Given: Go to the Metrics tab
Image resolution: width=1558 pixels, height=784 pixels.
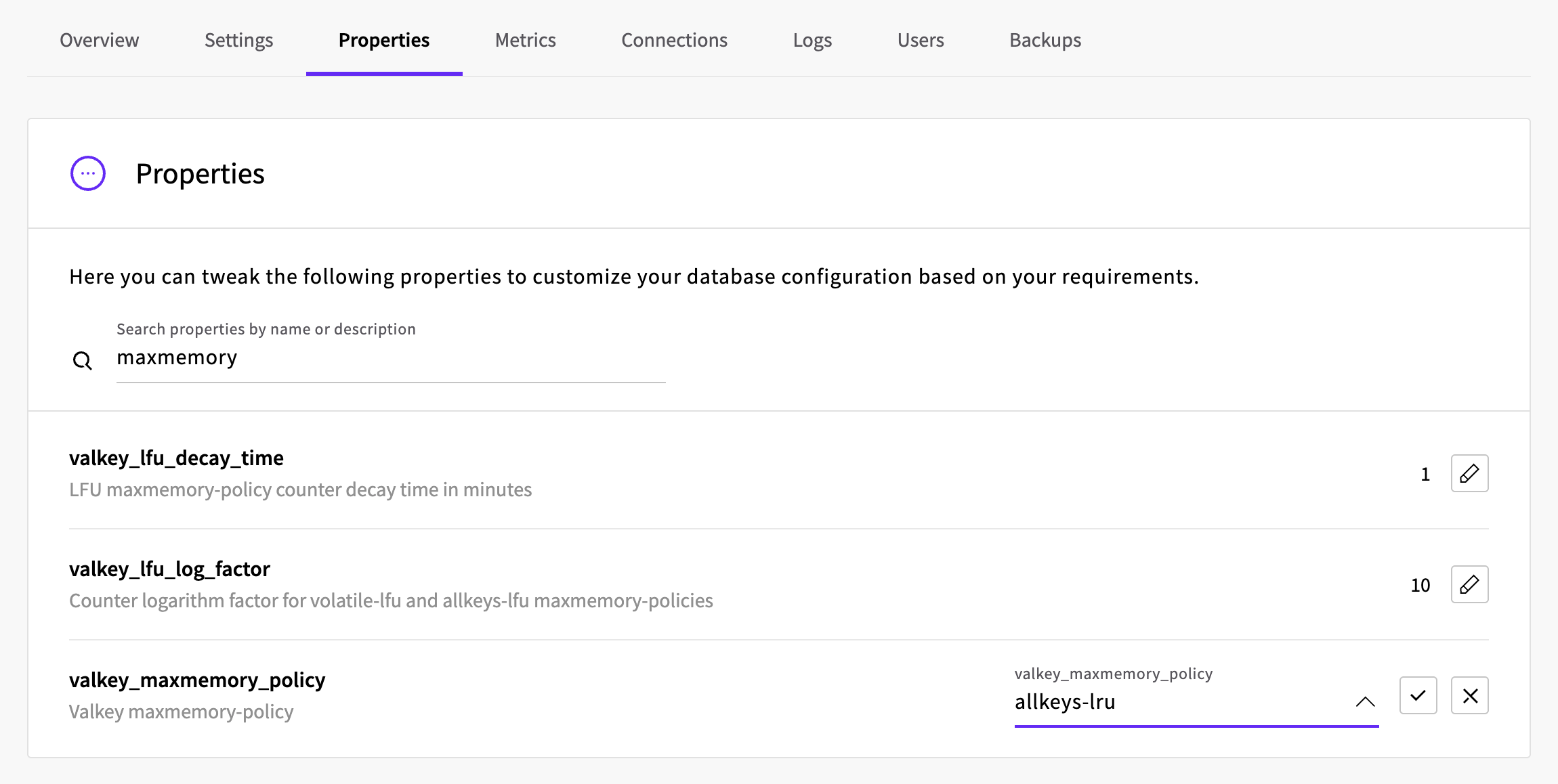Looking at the screenshot, I should click(526, 40).
